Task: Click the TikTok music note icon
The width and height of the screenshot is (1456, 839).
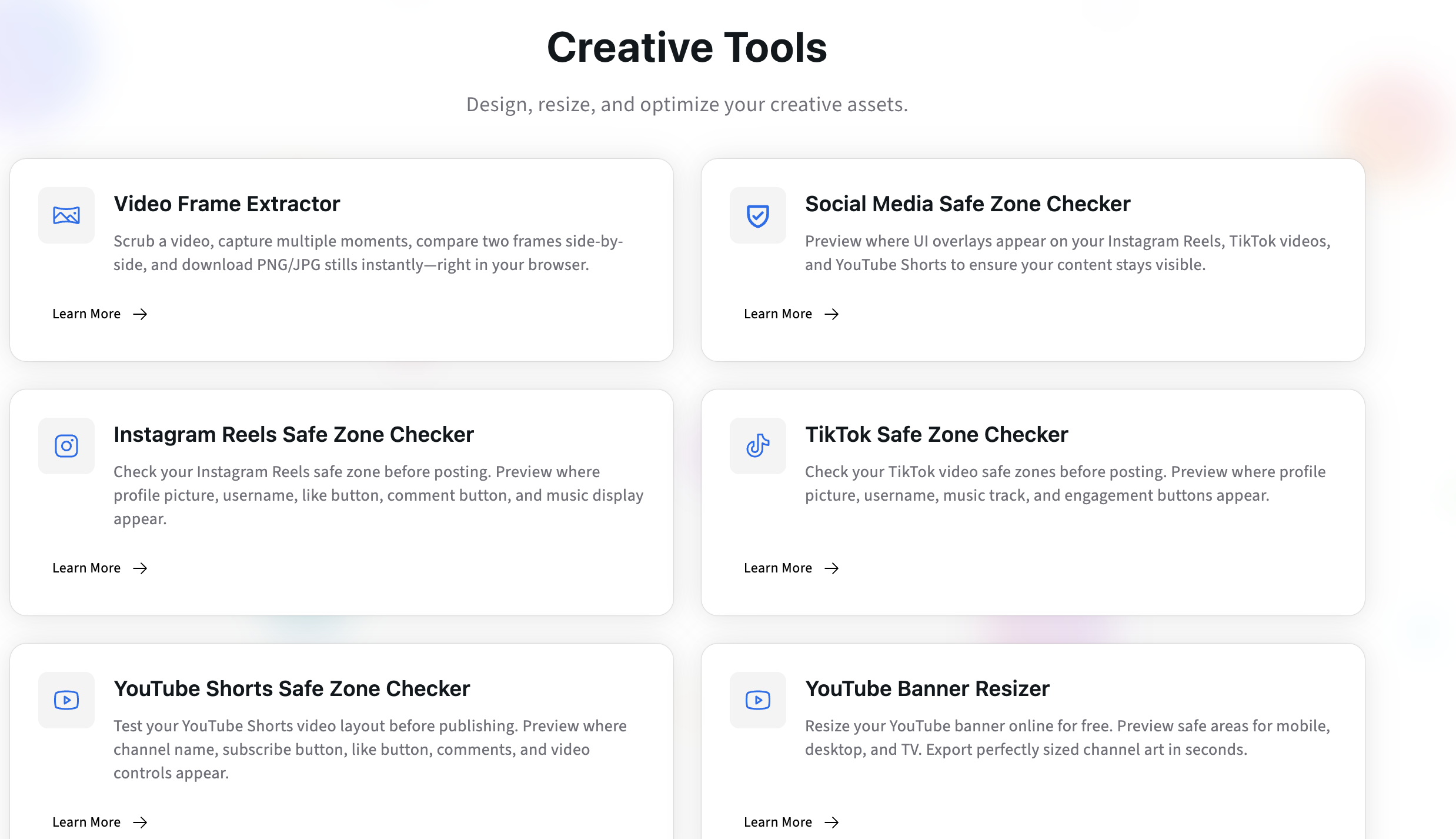Action: (757, 446)
